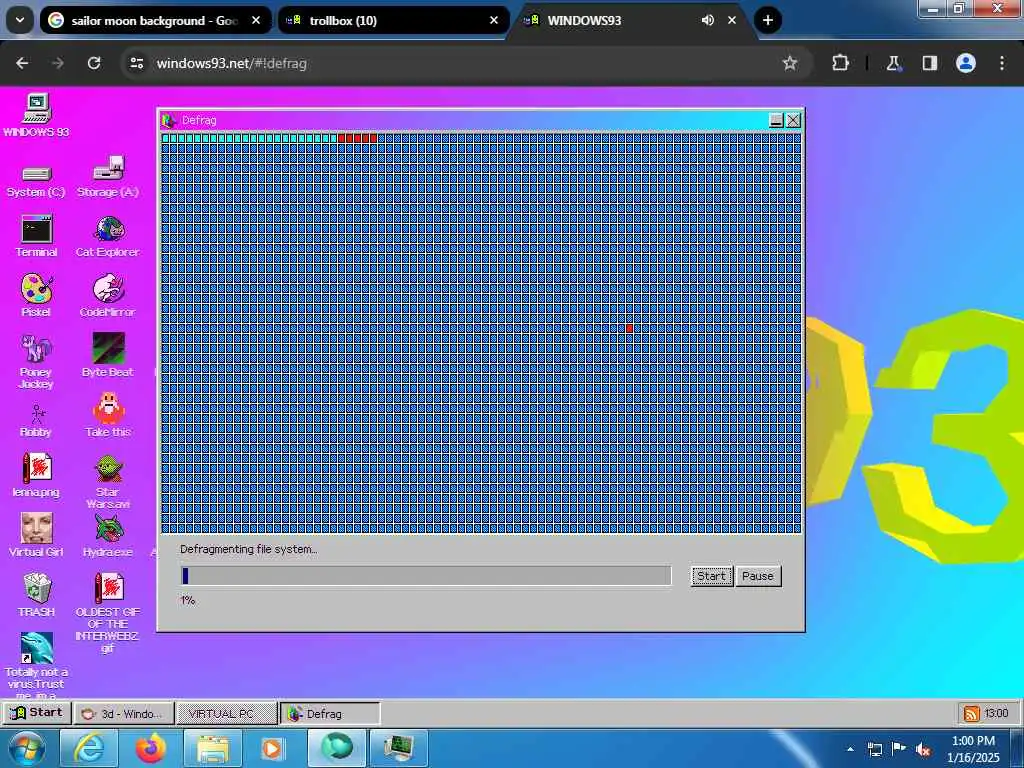Open the Chrome profile avatar
Image resolution: width=1024 pixels, height=768 pixels.
tap(966, 63)
